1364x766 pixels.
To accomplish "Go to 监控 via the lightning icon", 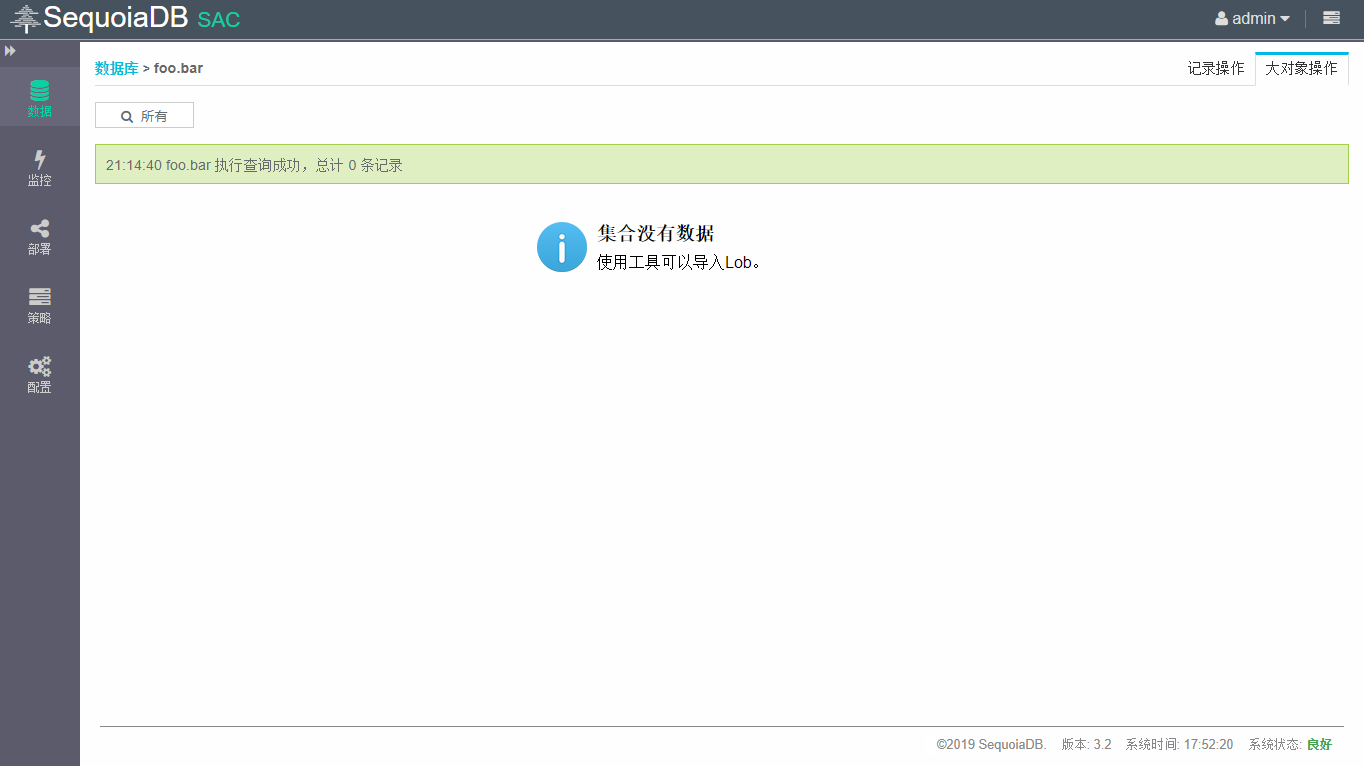I will click(x=39, y=167).
